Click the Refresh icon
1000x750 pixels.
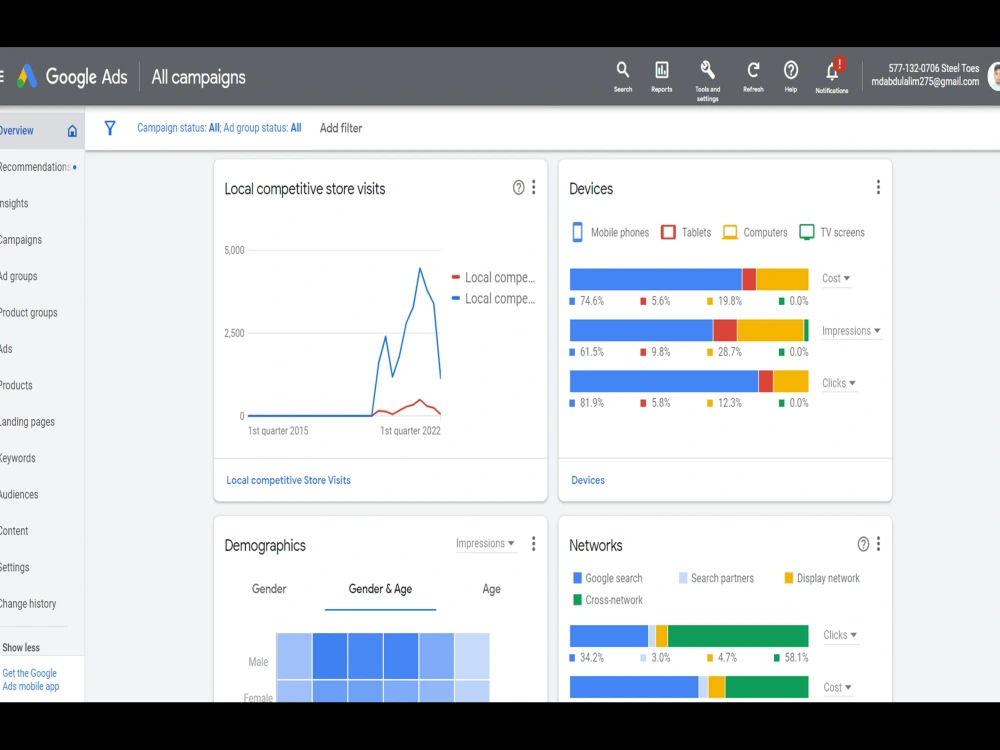(753, 77)
